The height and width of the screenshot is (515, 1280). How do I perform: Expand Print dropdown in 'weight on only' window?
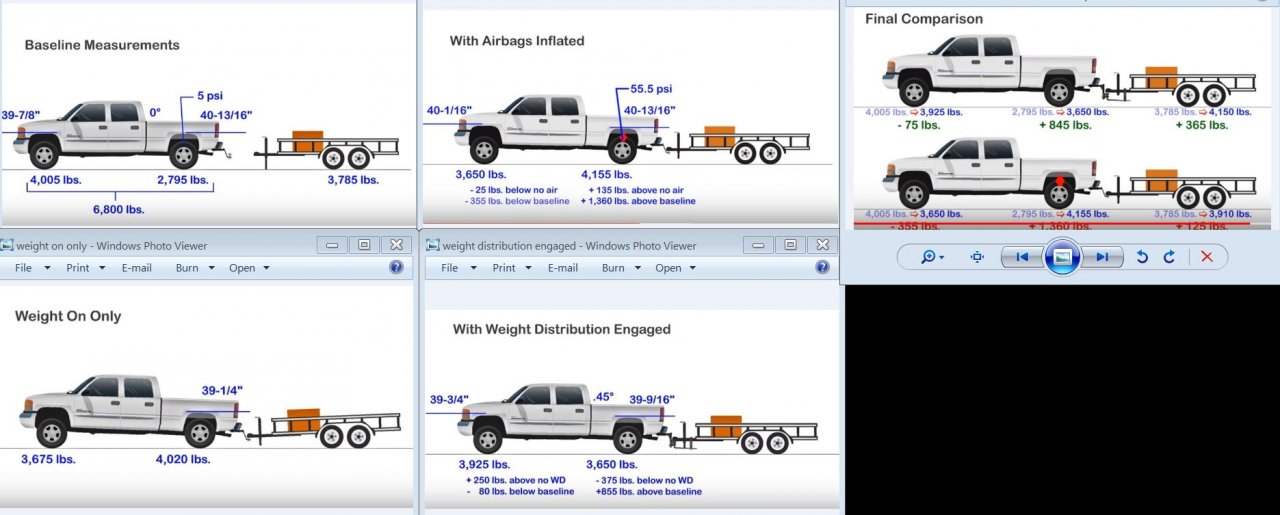(x=83, y=268)
